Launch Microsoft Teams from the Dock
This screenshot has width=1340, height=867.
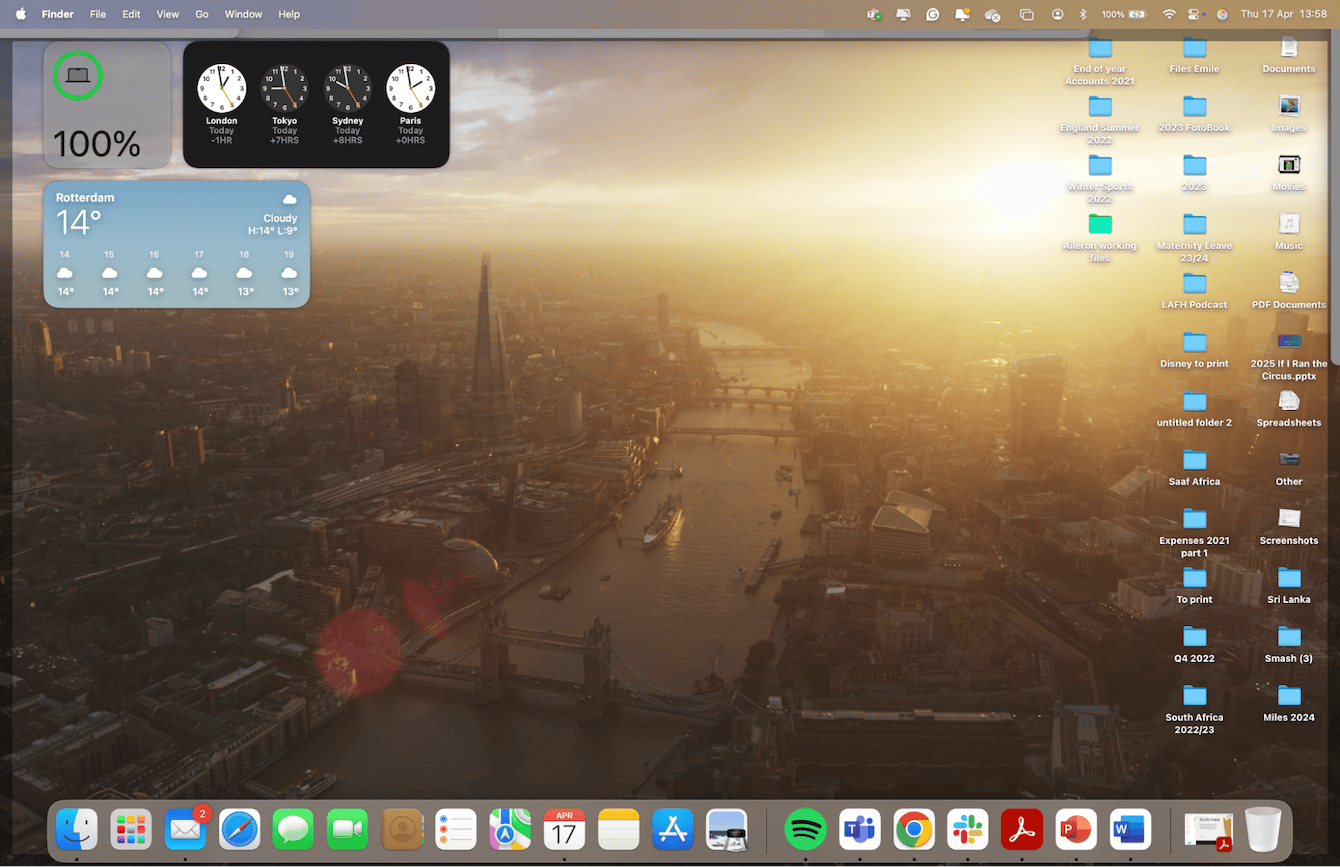click(859, 829)
